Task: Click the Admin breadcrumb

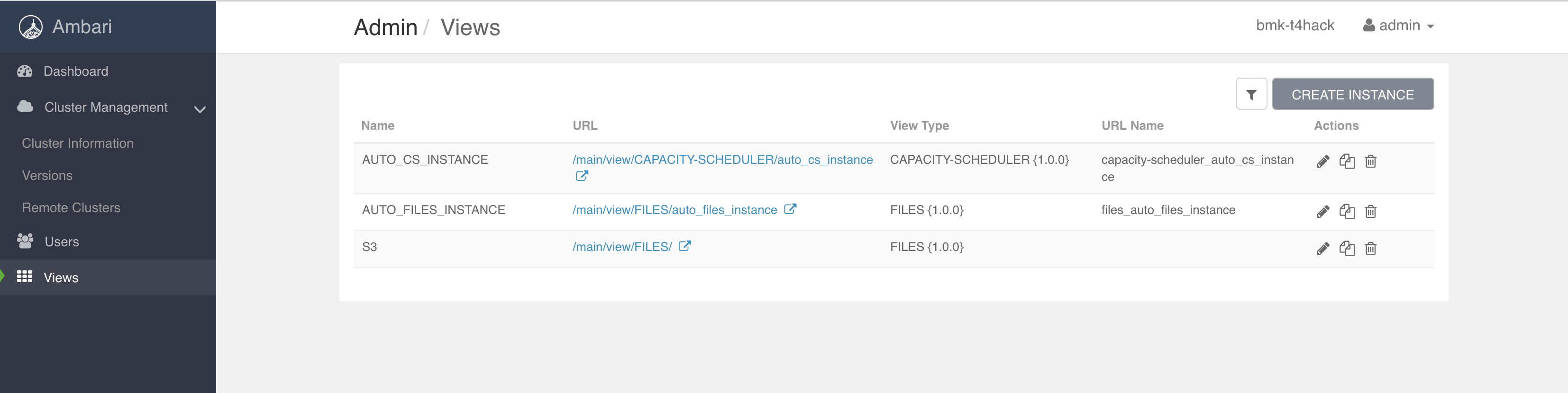Action: 386,27
